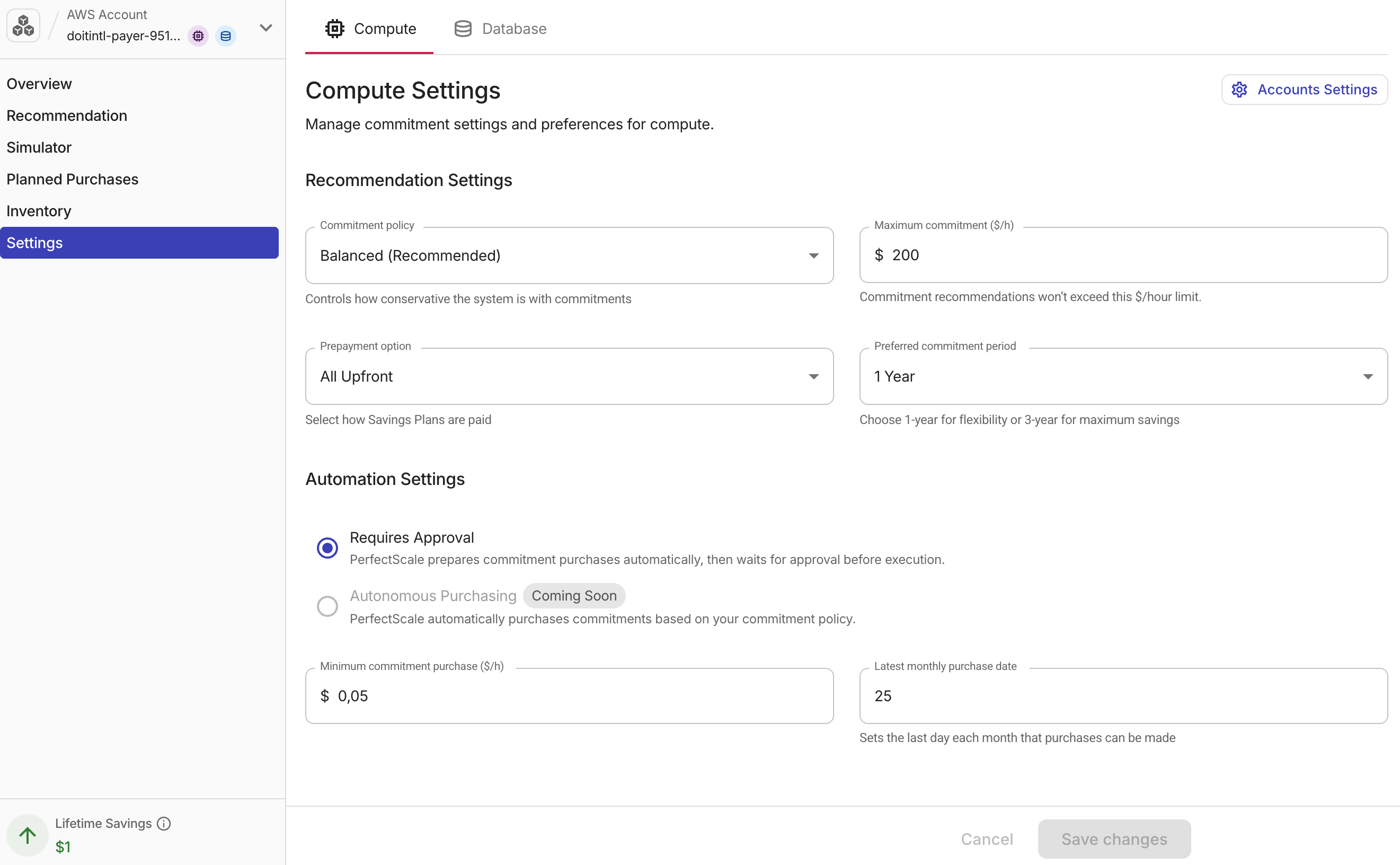Click 'Controls how conservative the system is' hint
This screenshot has height=865, width=1400.
pyautogui.click(x=468, y=298)
